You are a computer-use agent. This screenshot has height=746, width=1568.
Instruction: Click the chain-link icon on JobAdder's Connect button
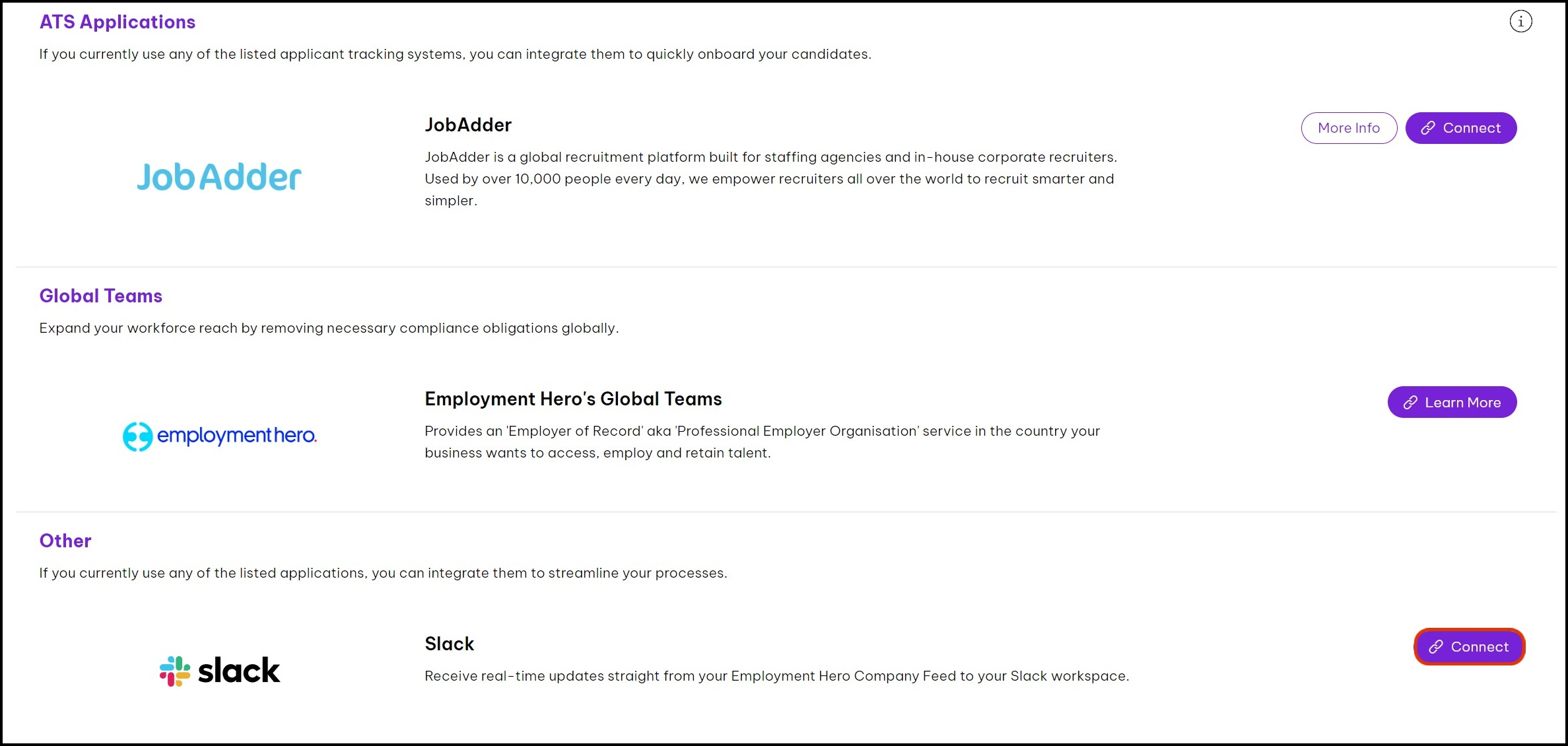(x=1428, y=128)
